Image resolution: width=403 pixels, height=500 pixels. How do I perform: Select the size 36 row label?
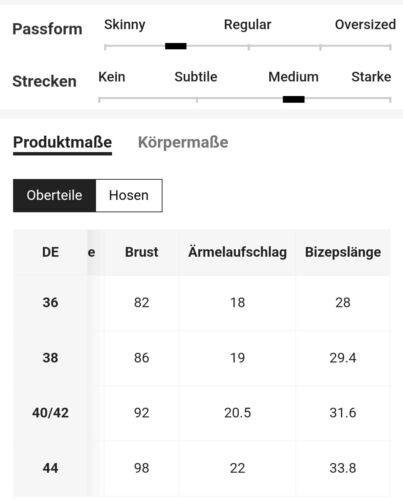point(50,303)
